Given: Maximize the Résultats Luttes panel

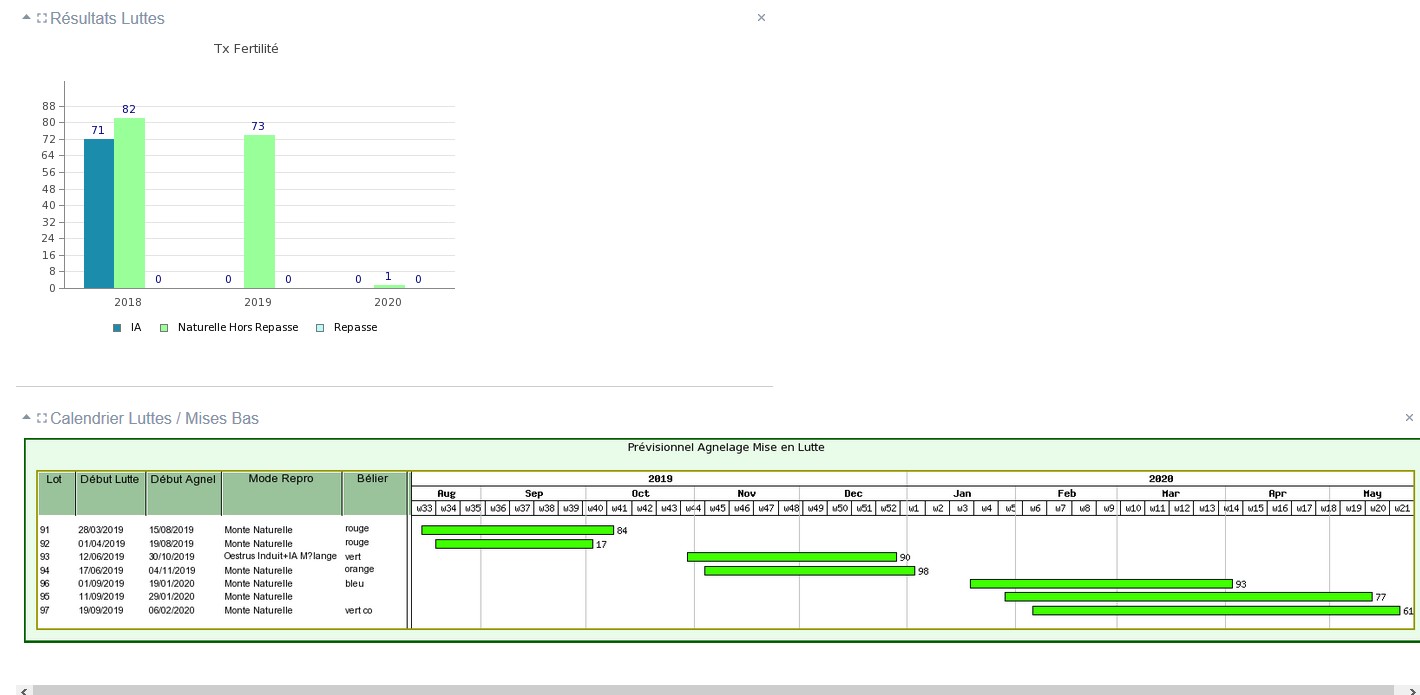Looking at the screenshot, I should (x=42, y=18).
